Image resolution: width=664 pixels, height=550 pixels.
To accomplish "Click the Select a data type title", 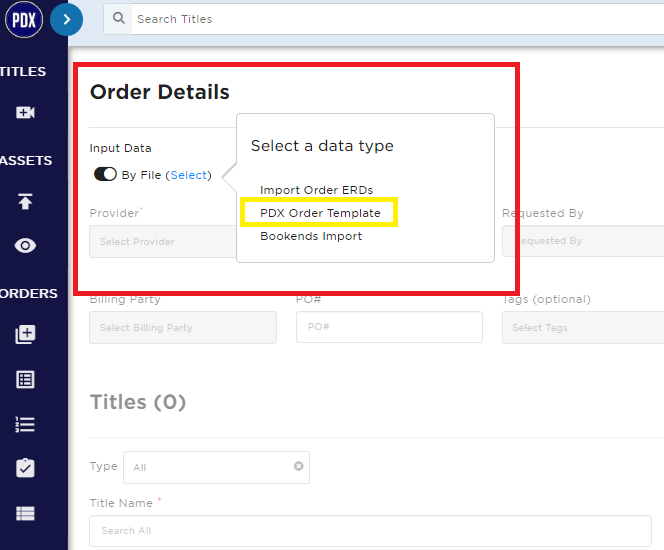I will pos(322,146).
